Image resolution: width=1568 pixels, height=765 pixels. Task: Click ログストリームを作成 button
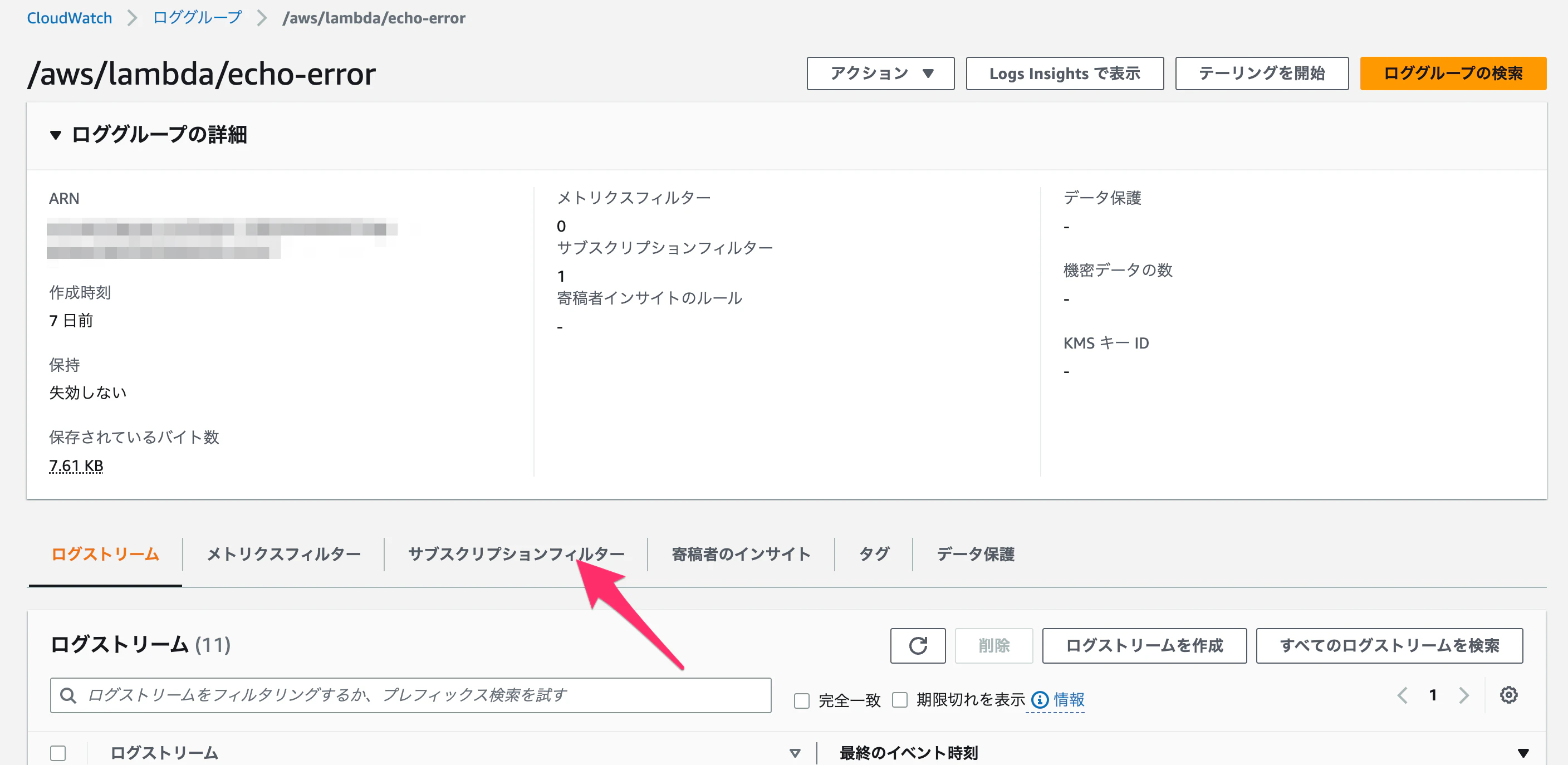(x=1144, y=645)
